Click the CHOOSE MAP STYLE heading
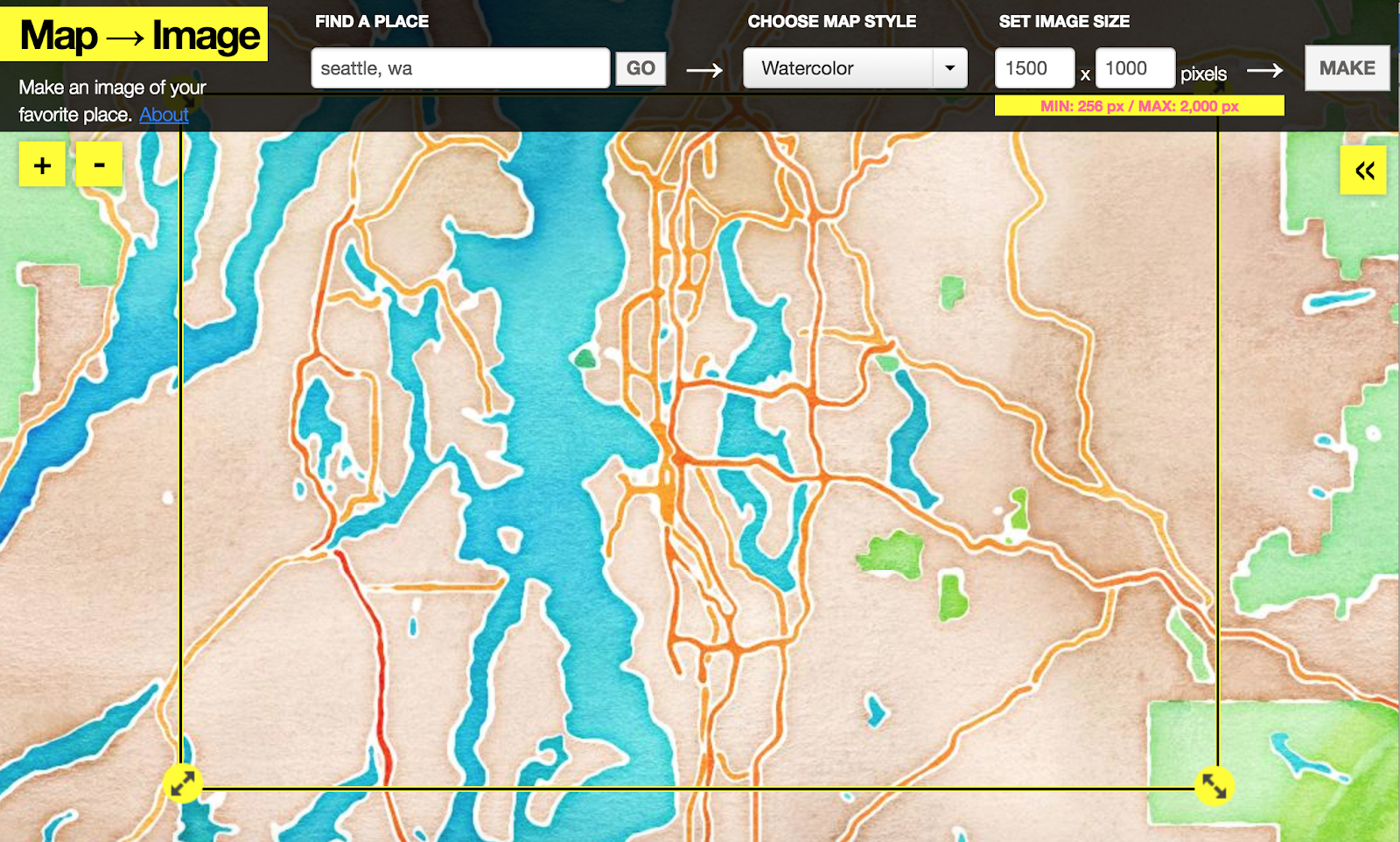1400x842 pixels. tap(832, 21)
